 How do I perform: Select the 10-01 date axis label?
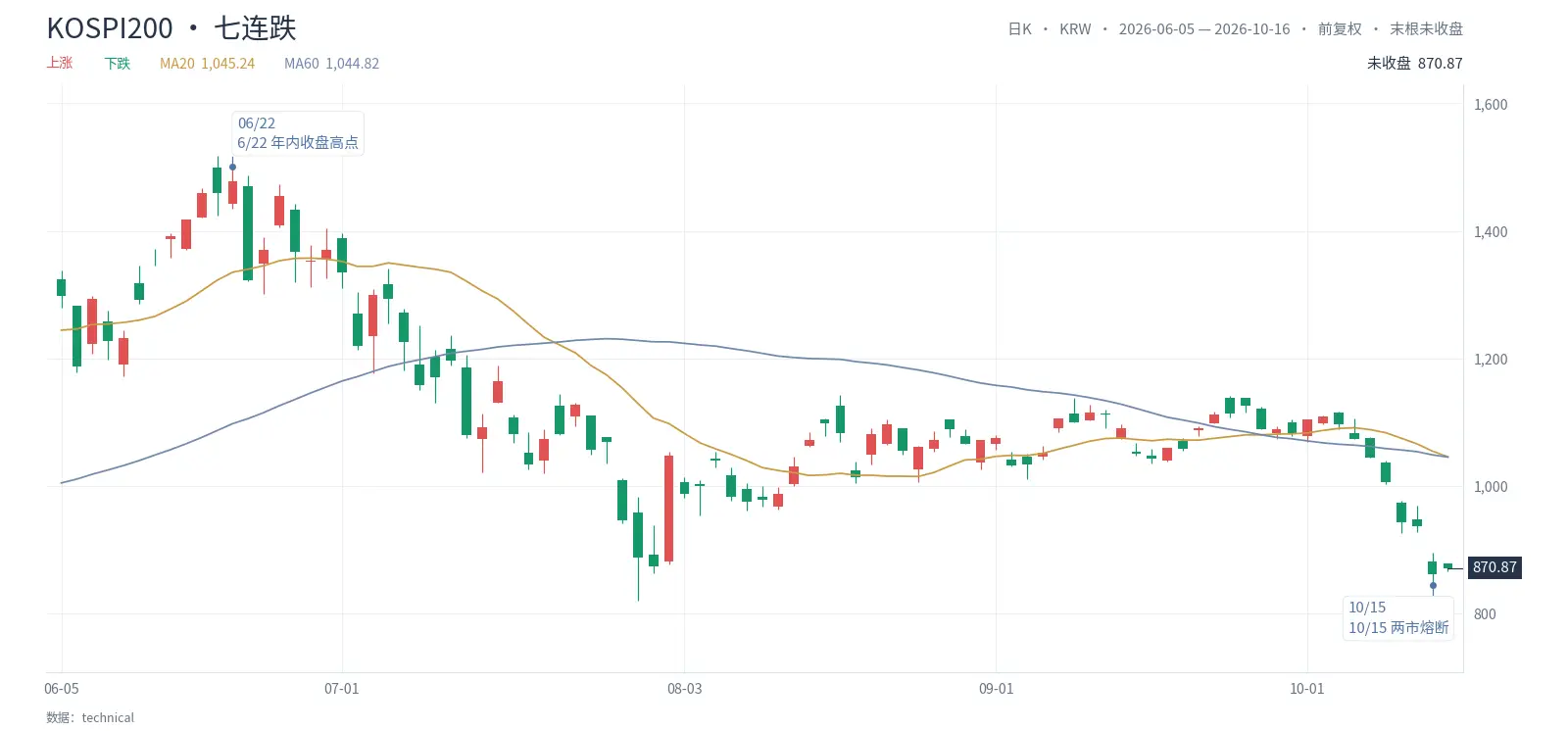(1306, 689)
